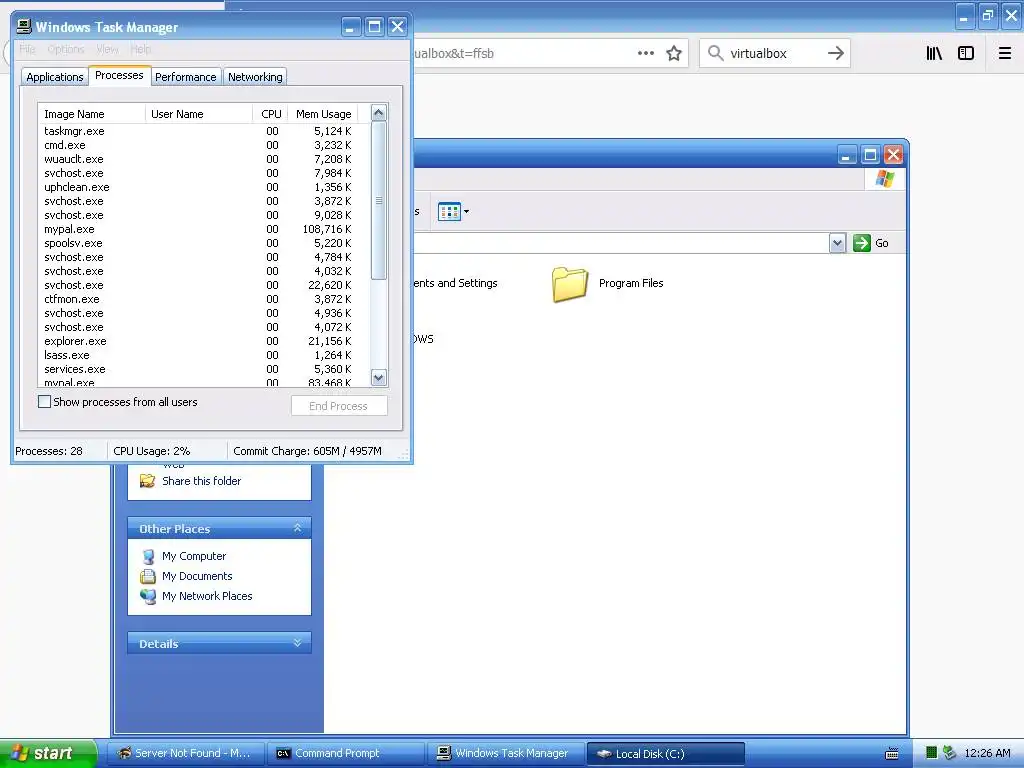Click the green CPU meter tray icon
Image resolution: width=1024 pixels, height=768 pixels.
click(932, 753)
